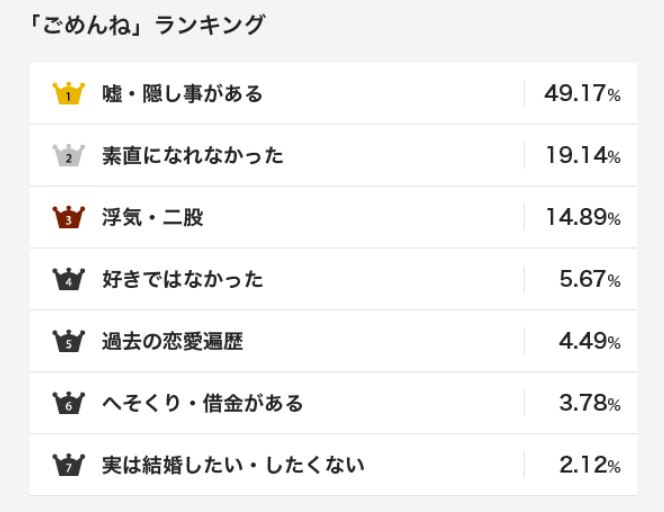Click the black rank 6 crown icon
Viewport: 664px width, 512px height.
click(x=68, y=403)
